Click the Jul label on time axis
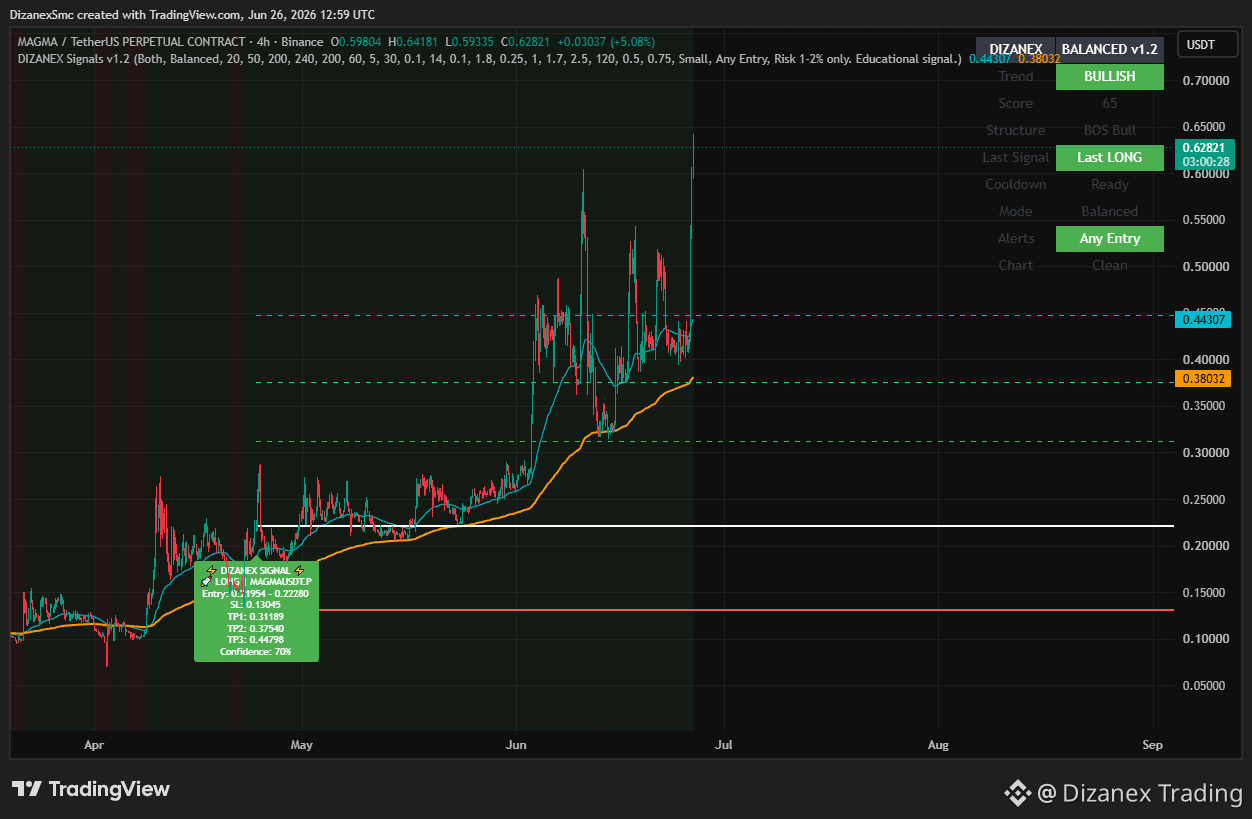1252x819 pixels. (x=724, y=745)
